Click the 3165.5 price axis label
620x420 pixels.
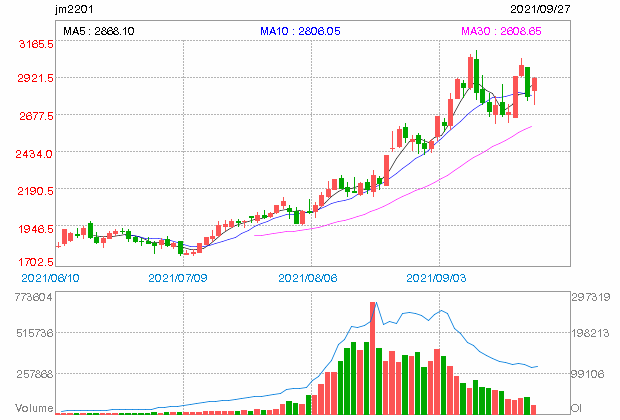click(36, 44)
